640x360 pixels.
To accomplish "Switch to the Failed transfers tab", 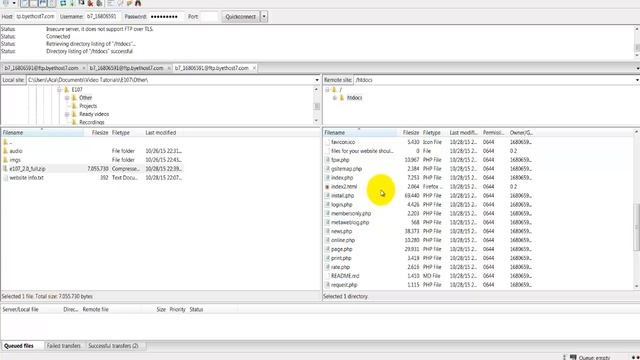I will [64, 346].
